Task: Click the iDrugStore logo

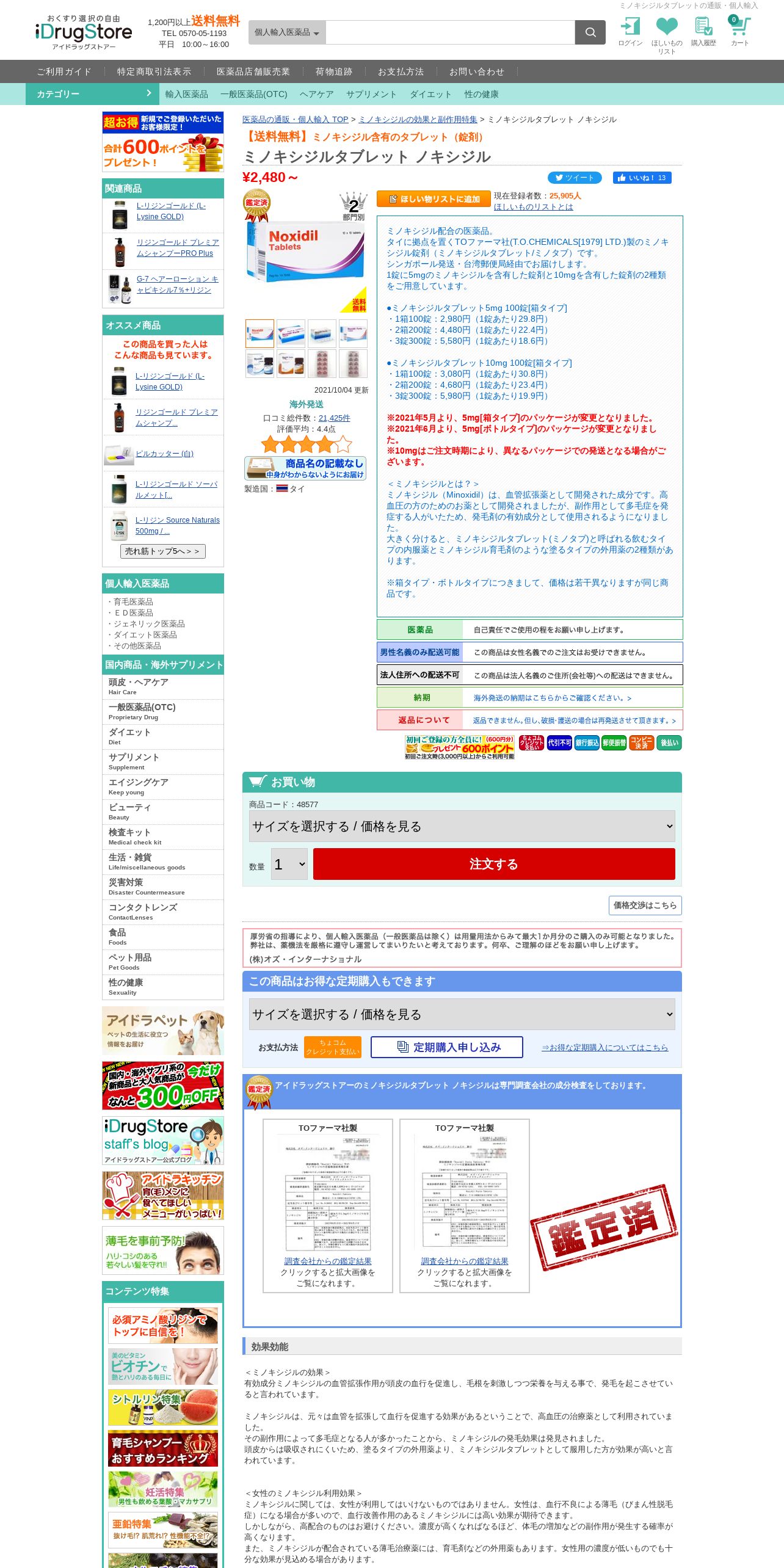Action: [84, 32]
